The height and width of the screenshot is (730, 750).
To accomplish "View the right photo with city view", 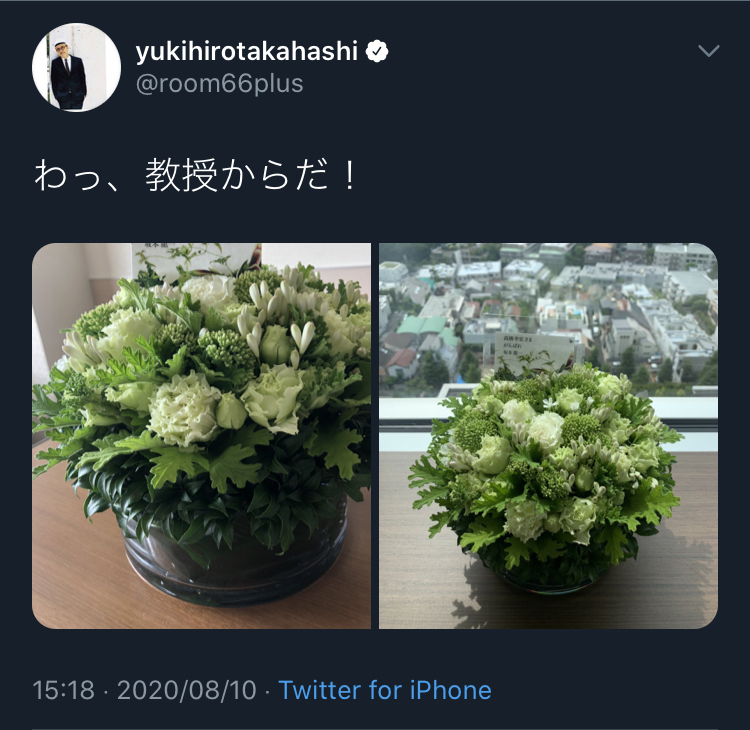I will coord(548,436).
